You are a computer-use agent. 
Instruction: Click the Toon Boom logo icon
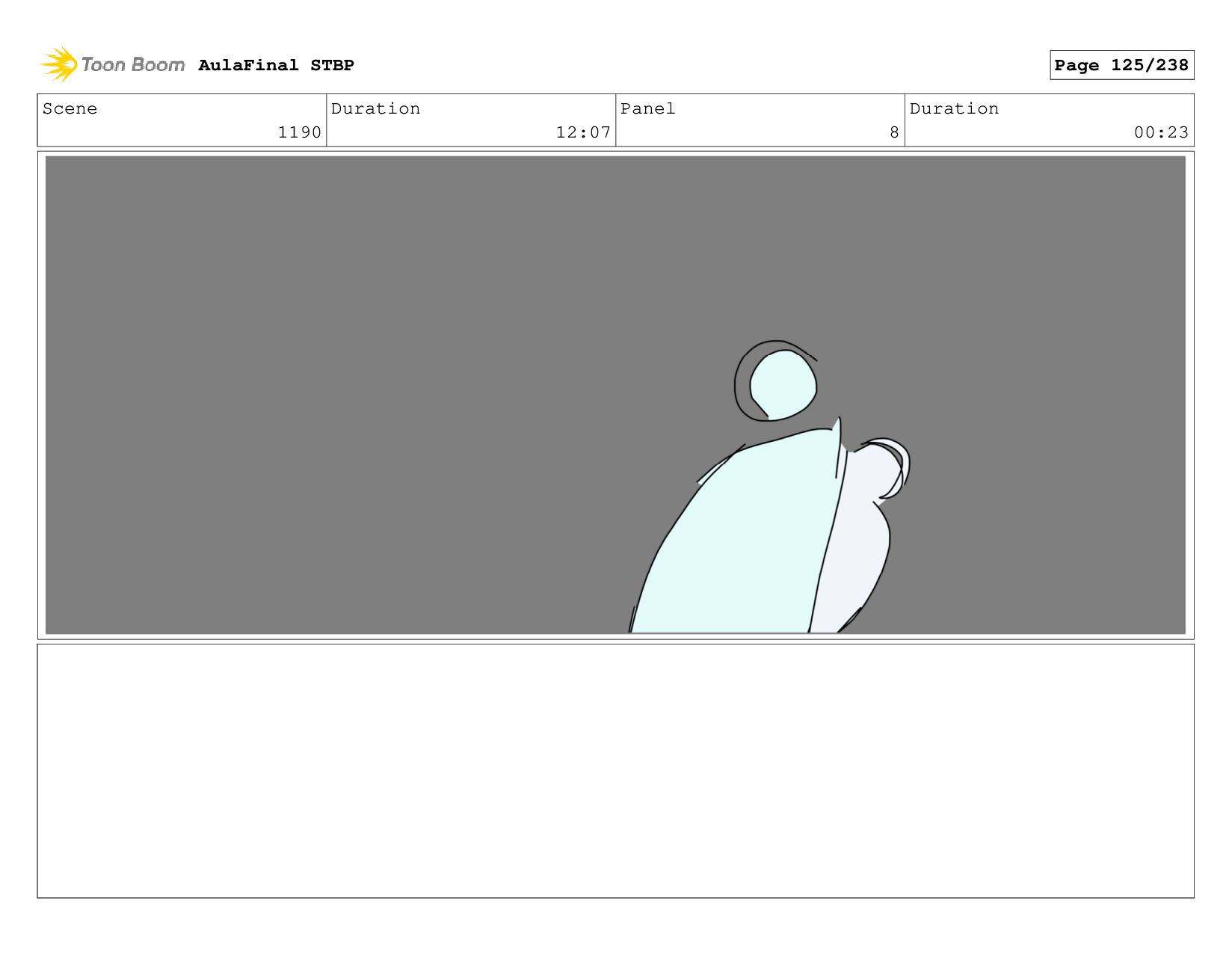(59, 64)
